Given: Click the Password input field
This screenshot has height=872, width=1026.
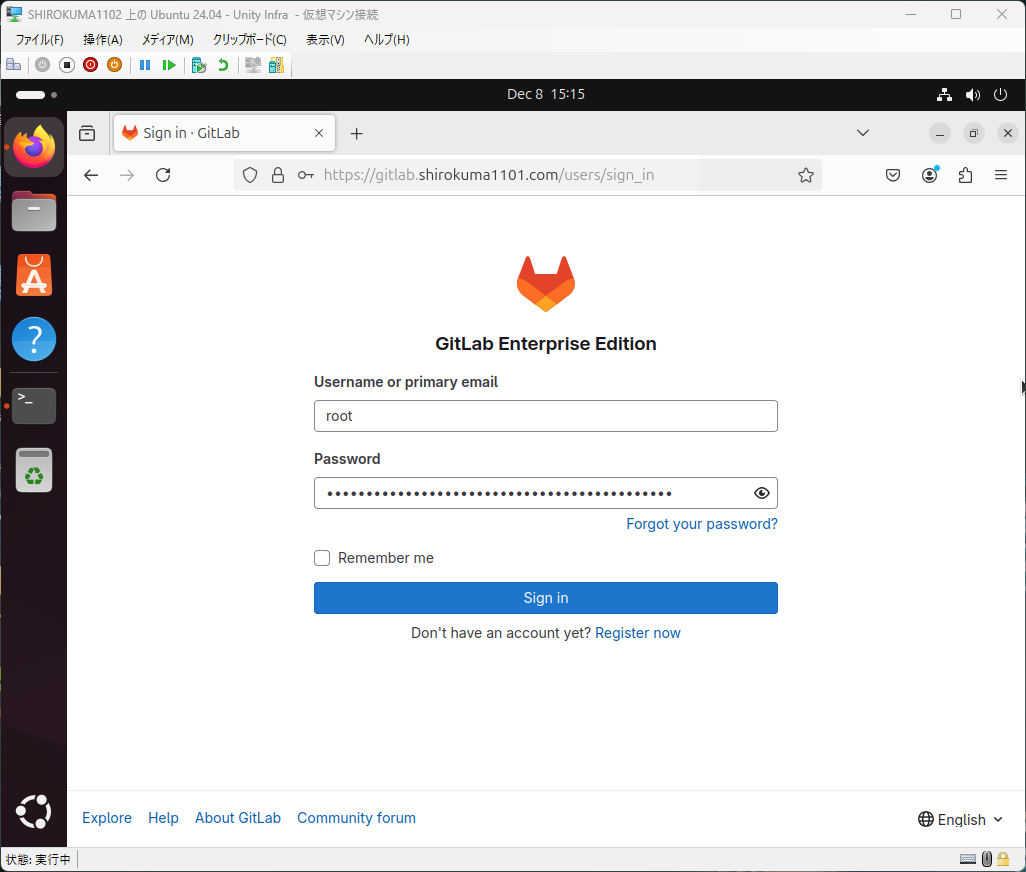Looking at the screenshot, I should (x=546, y=493).
